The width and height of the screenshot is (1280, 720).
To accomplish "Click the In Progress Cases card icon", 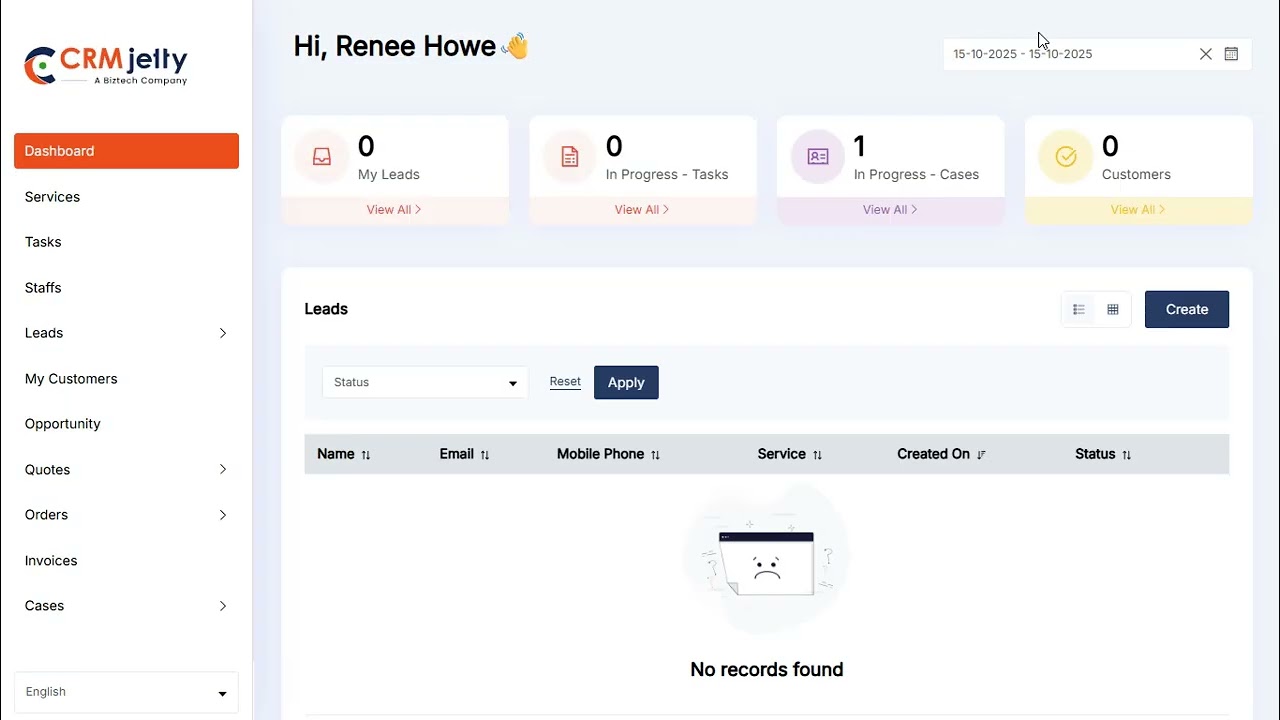I will coord(818,157).
